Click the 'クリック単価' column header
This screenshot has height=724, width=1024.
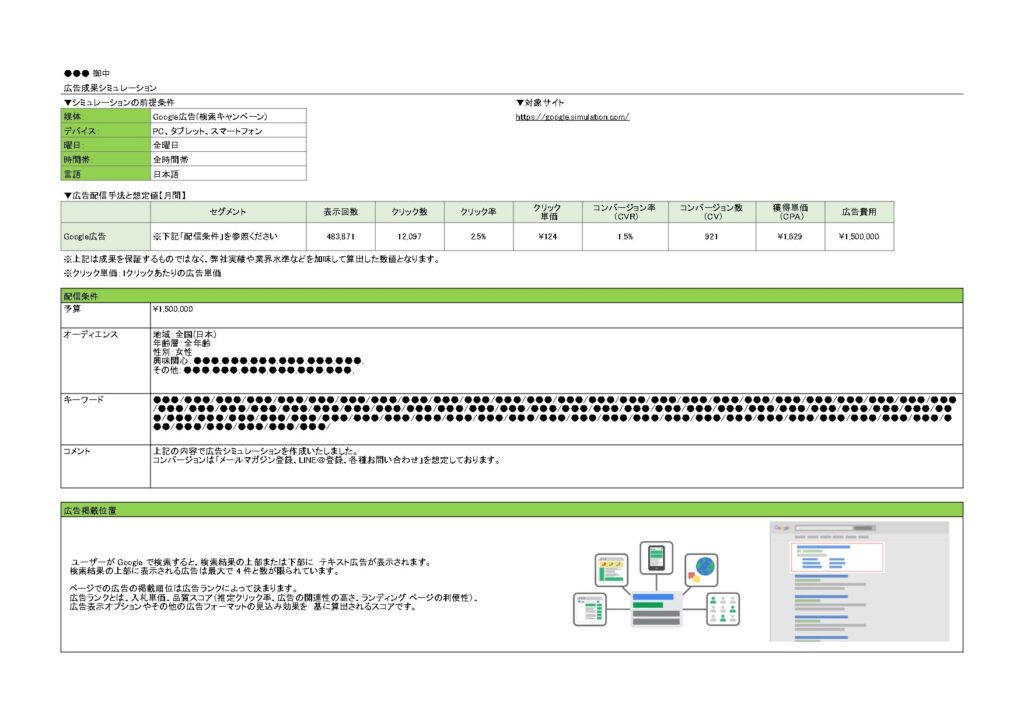[x=547, y=212]
